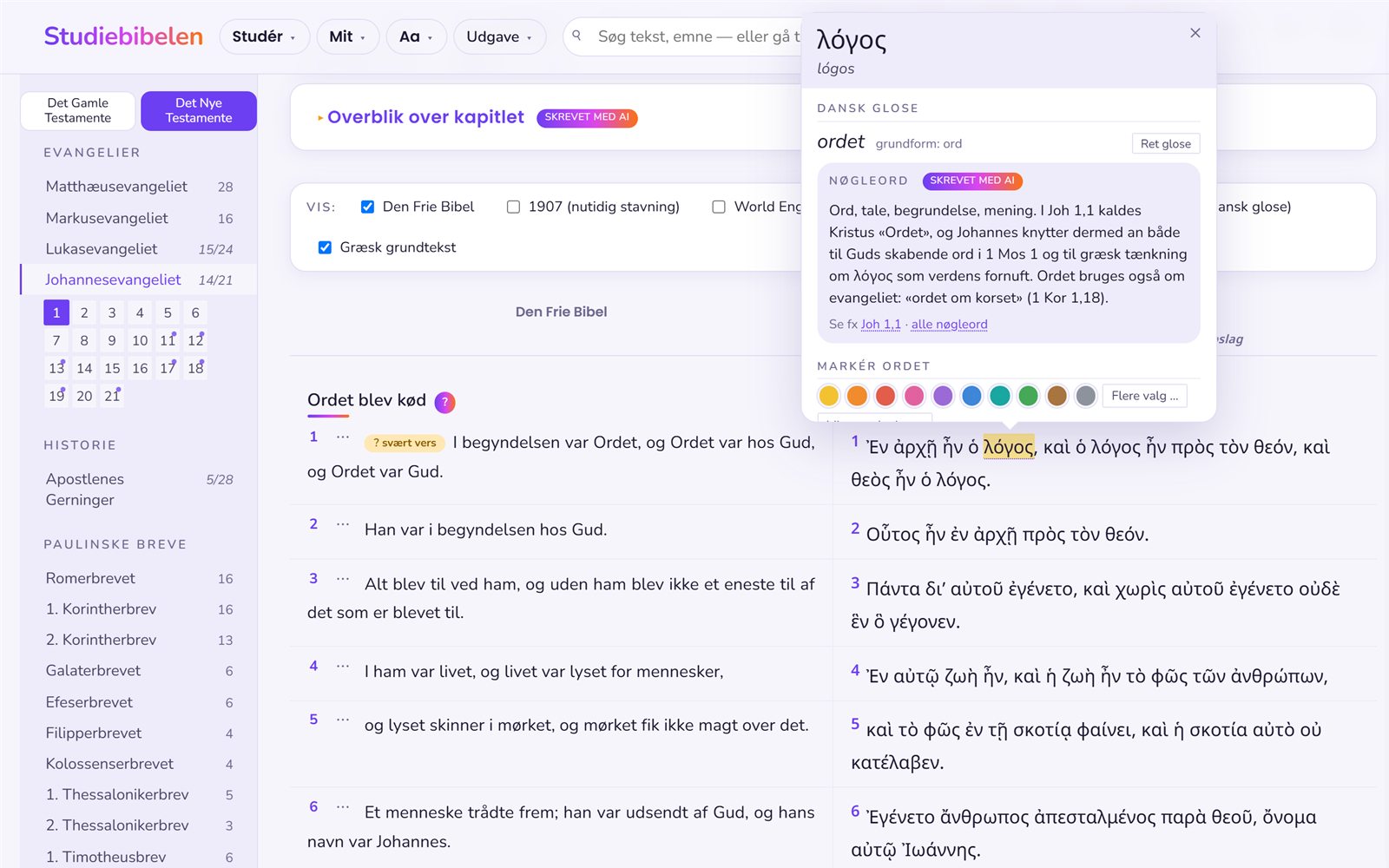Click the highlighted Greek word λόγος

[1008, 447]
